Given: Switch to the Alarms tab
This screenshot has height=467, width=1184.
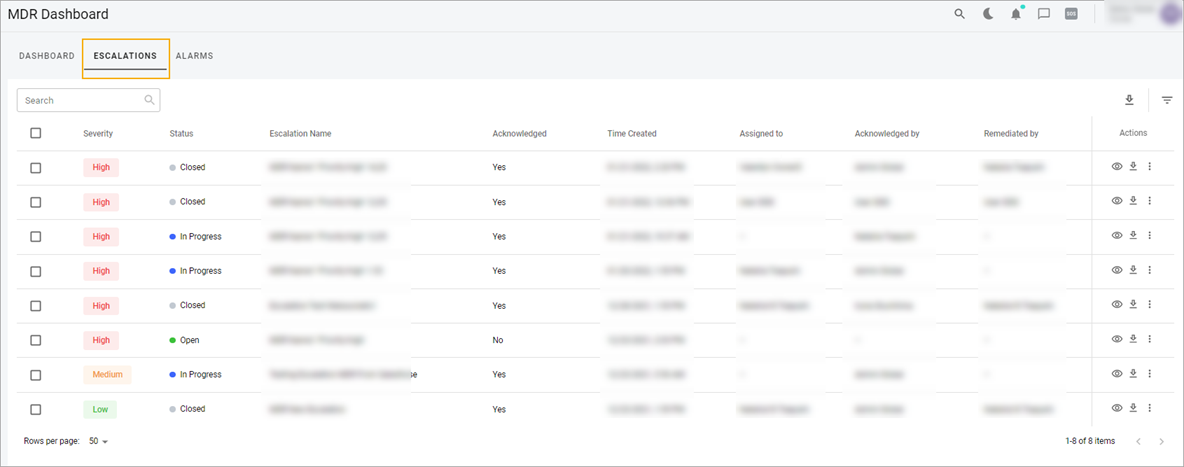Looking at the screenshot, I should click(194, 56).
